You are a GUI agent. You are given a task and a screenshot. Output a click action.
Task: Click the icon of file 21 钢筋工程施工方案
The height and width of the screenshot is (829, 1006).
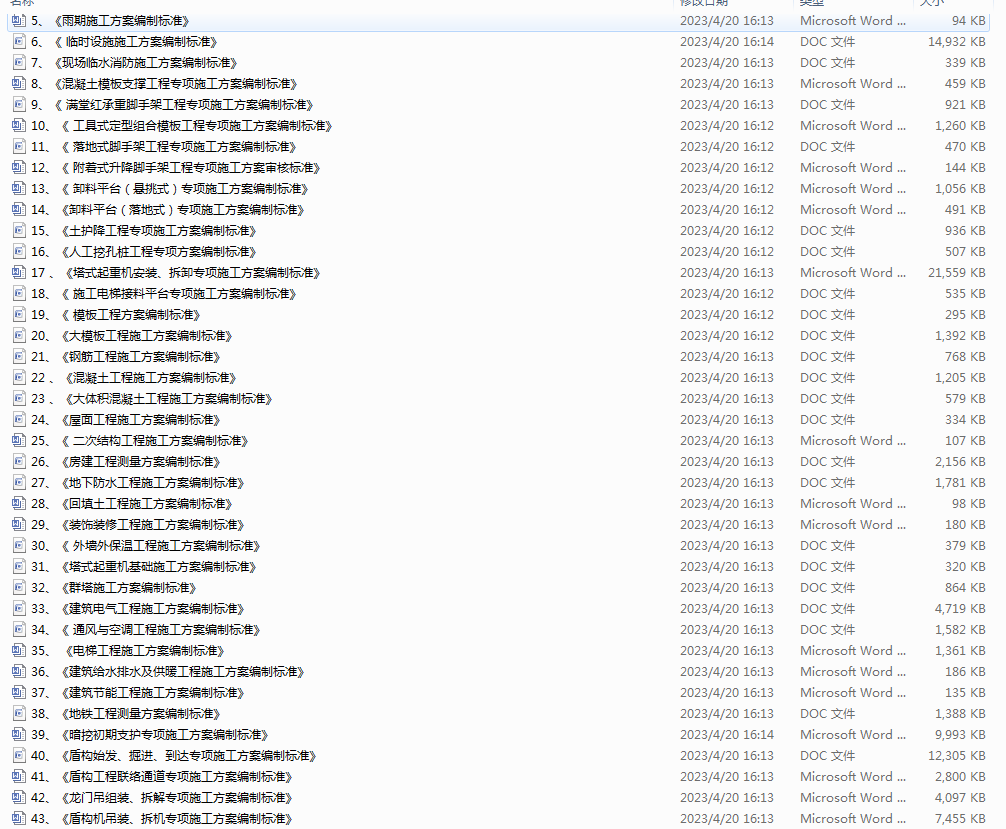pos(19,357)
